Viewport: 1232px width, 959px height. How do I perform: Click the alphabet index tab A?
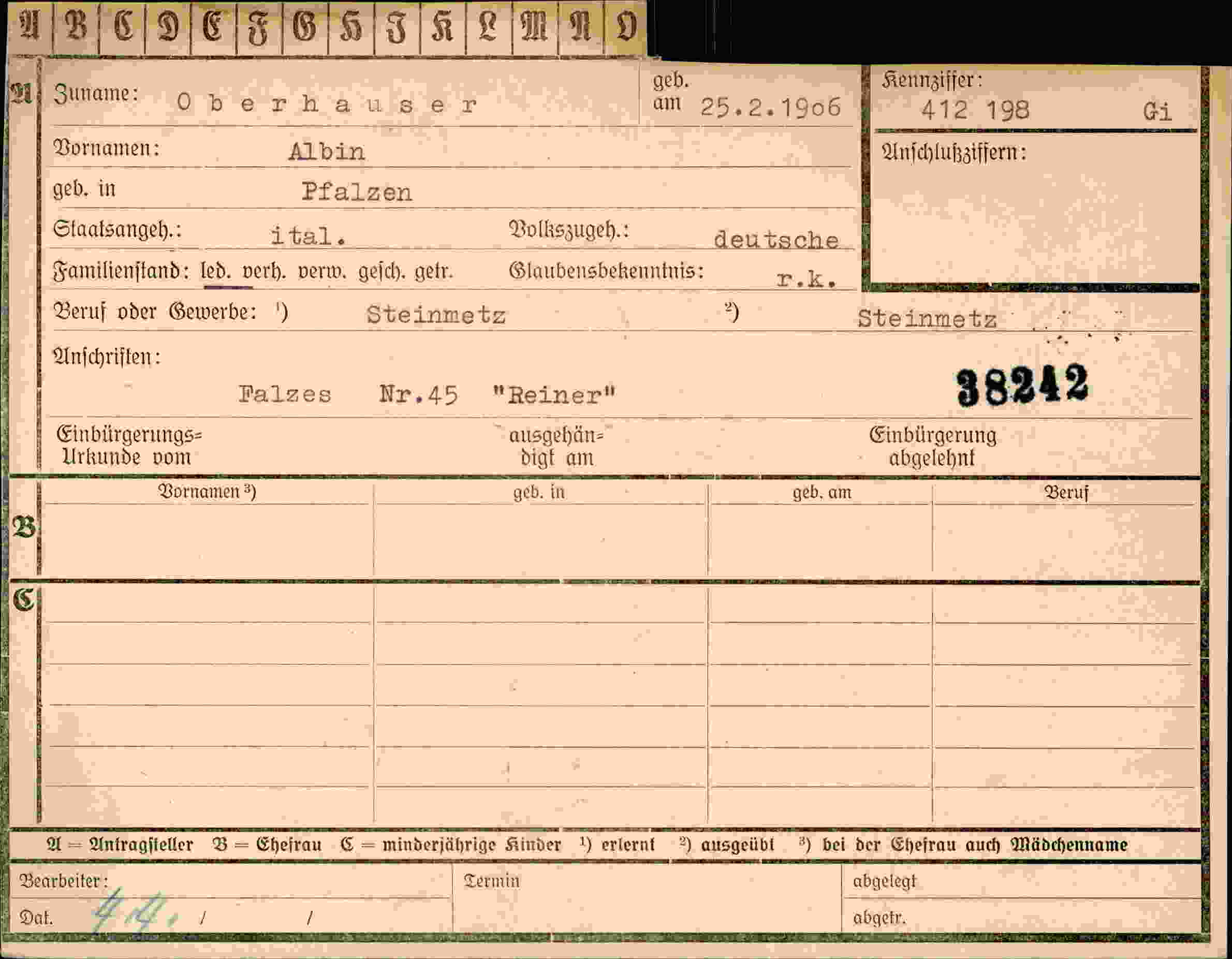pos(30,26)
